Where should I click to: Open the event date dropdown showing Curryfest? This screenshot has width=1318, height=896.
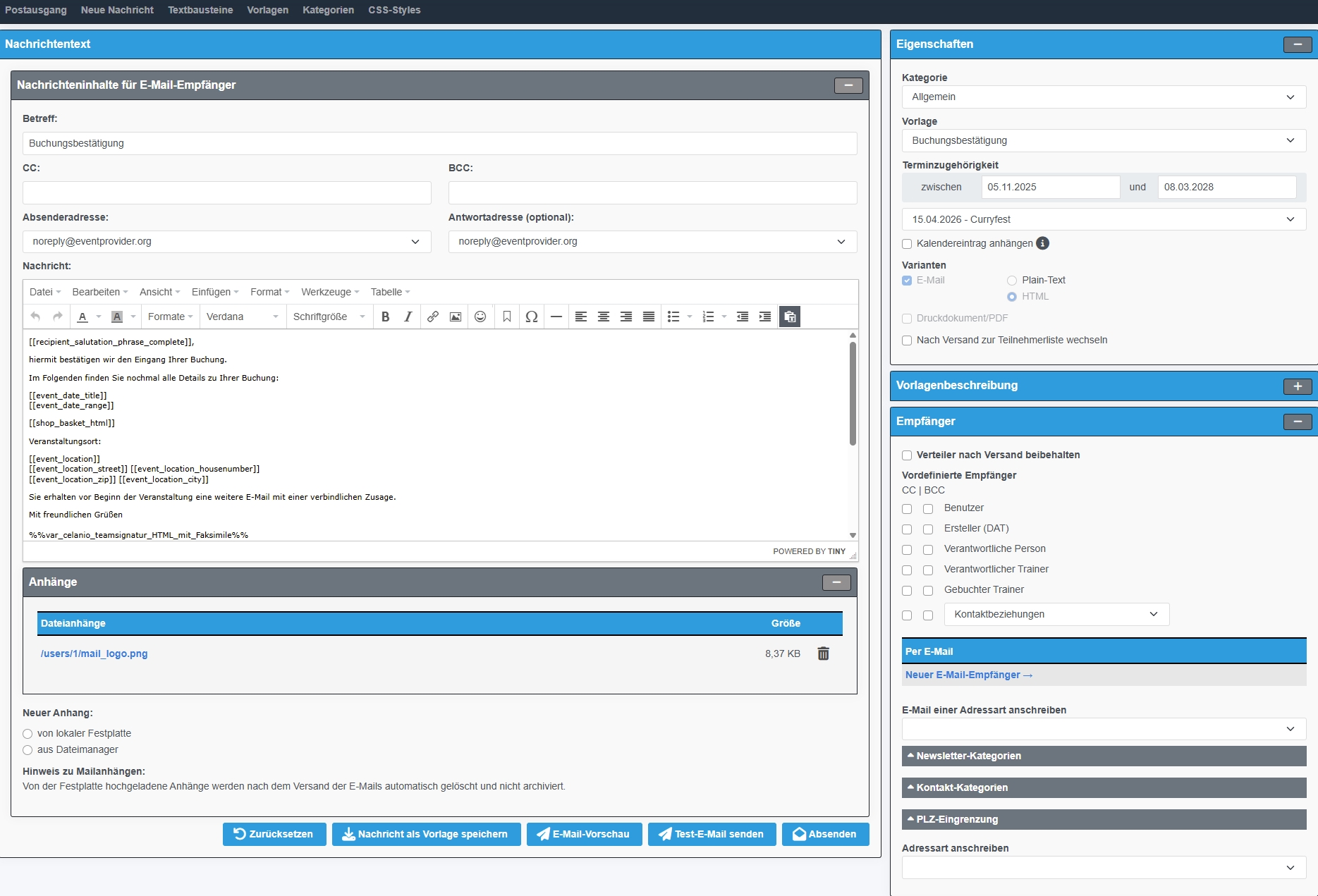pos(1104,220)
